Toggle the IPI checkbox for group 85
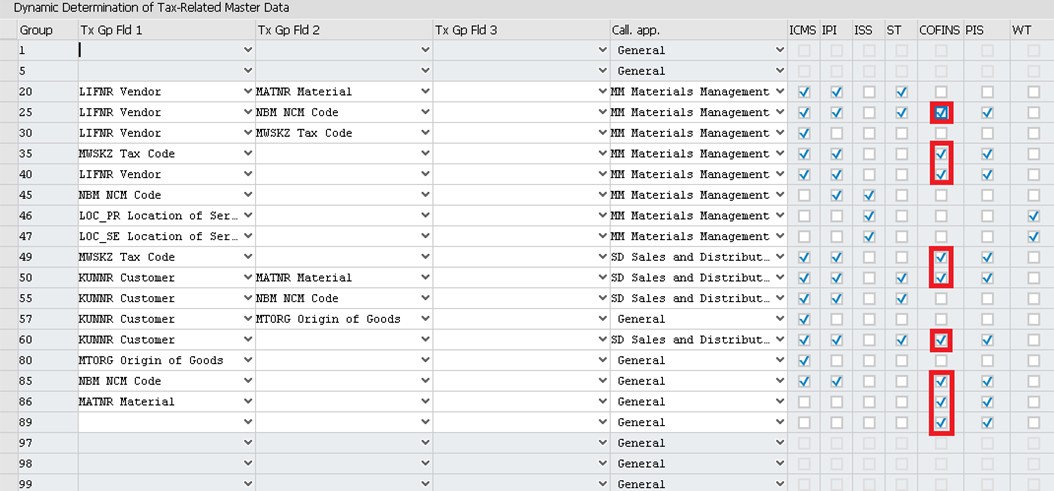Screen dimensions: 1054x491 tap(836, 381)
